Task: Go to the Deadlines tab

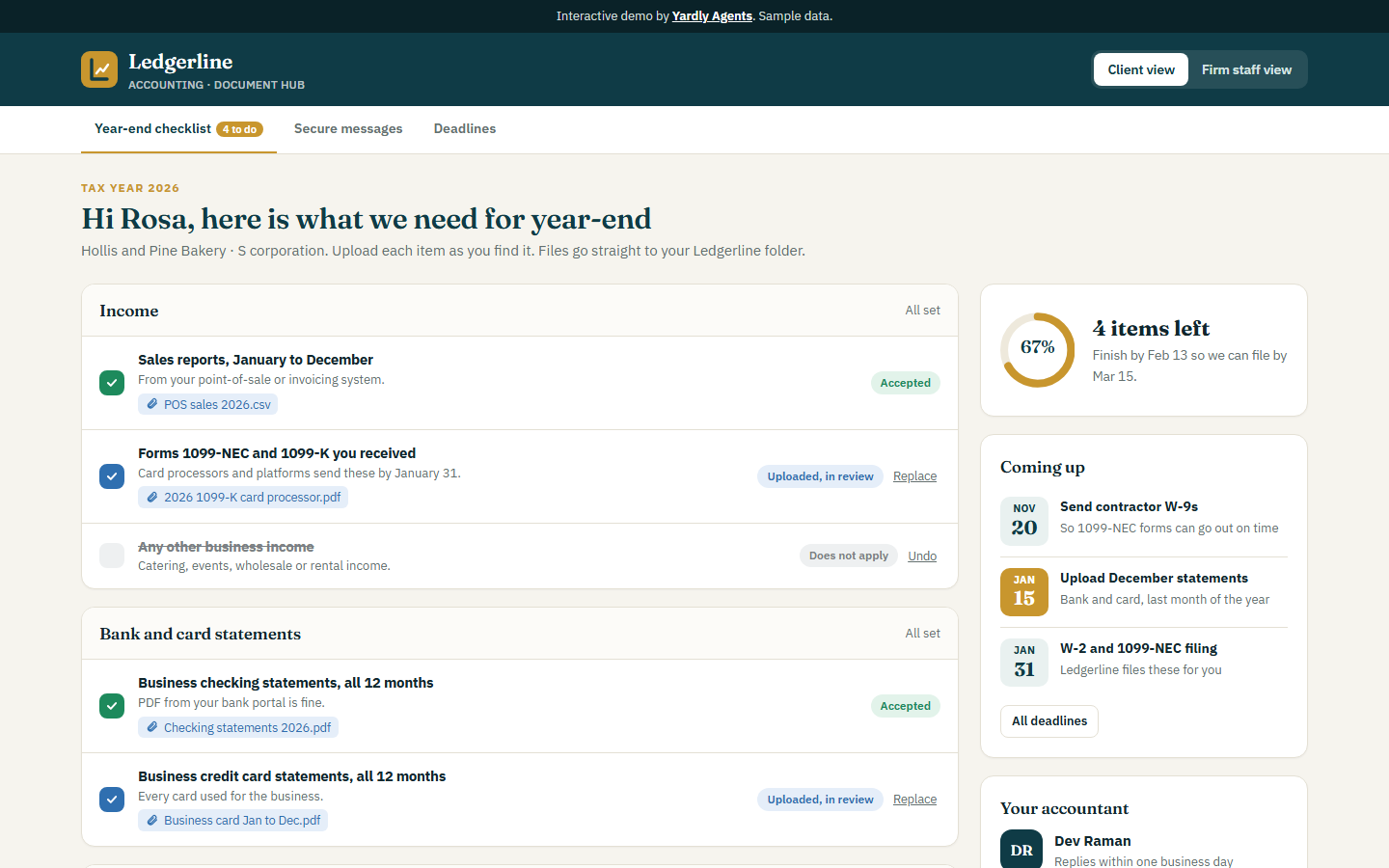Action: tap(465, 129)
